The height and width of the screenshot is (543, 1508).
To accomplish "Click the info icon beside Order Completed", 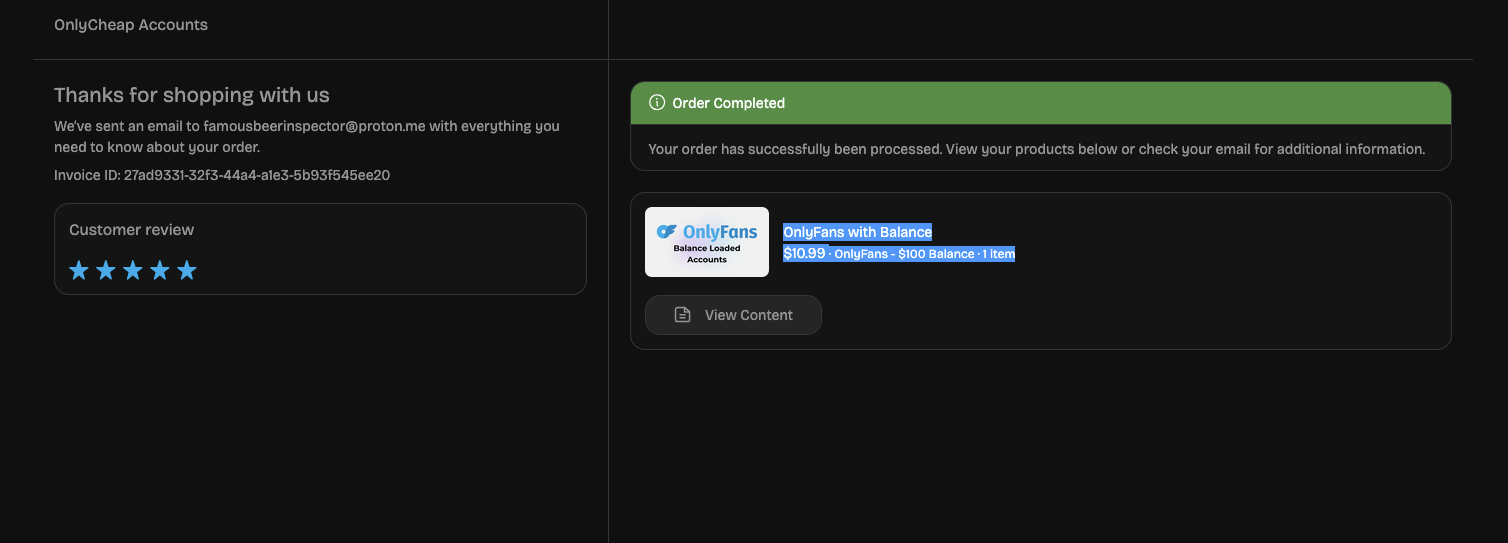I will click(x=657, y=103).
